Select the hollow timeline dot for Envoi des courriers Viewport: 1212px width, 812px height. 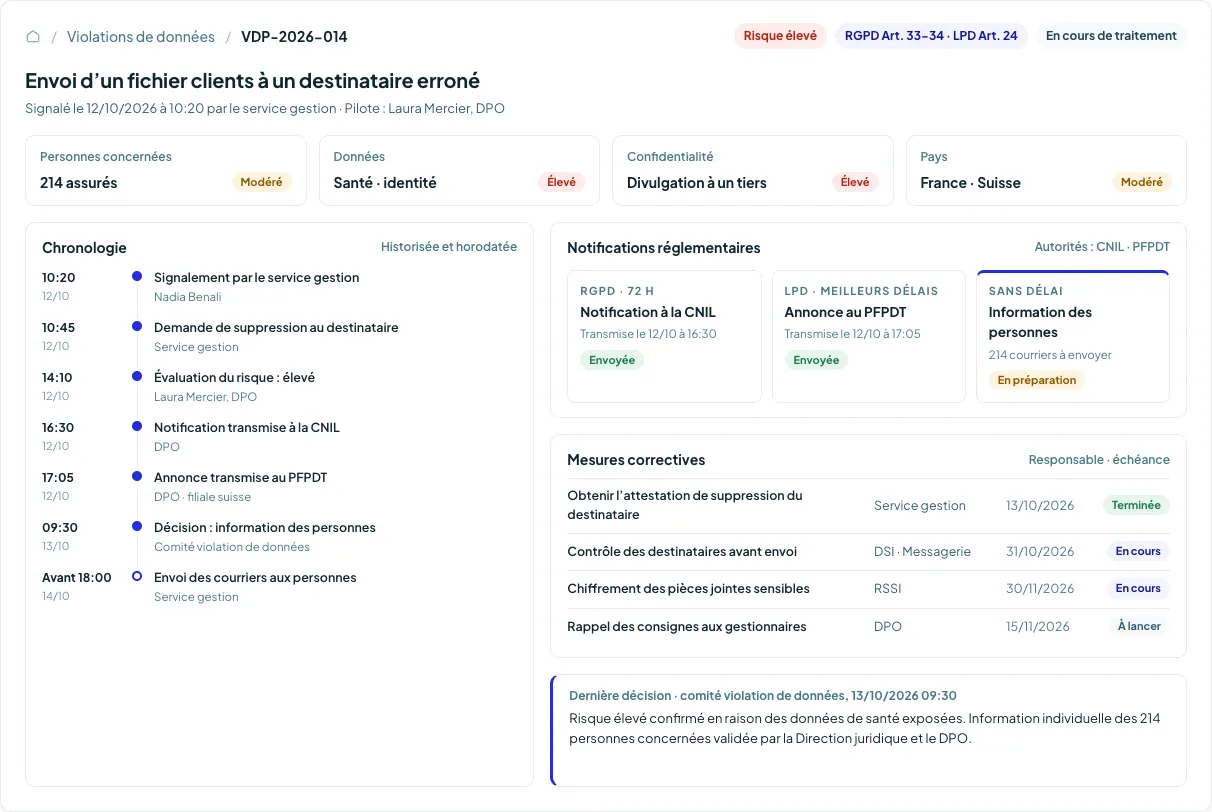137,576
